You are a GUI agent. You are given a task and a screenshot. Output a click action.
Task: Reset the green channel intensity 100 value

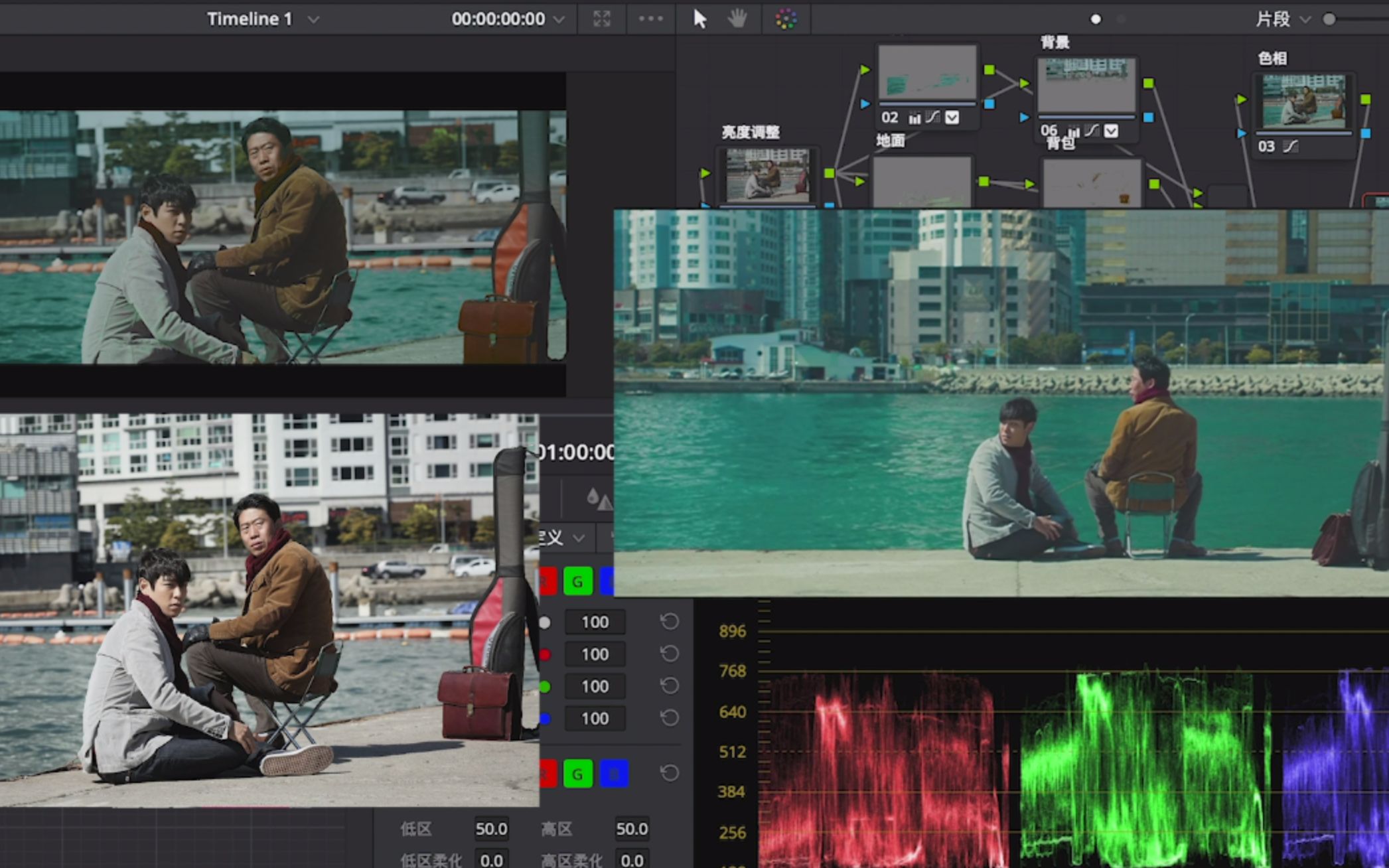click(670, 686)
